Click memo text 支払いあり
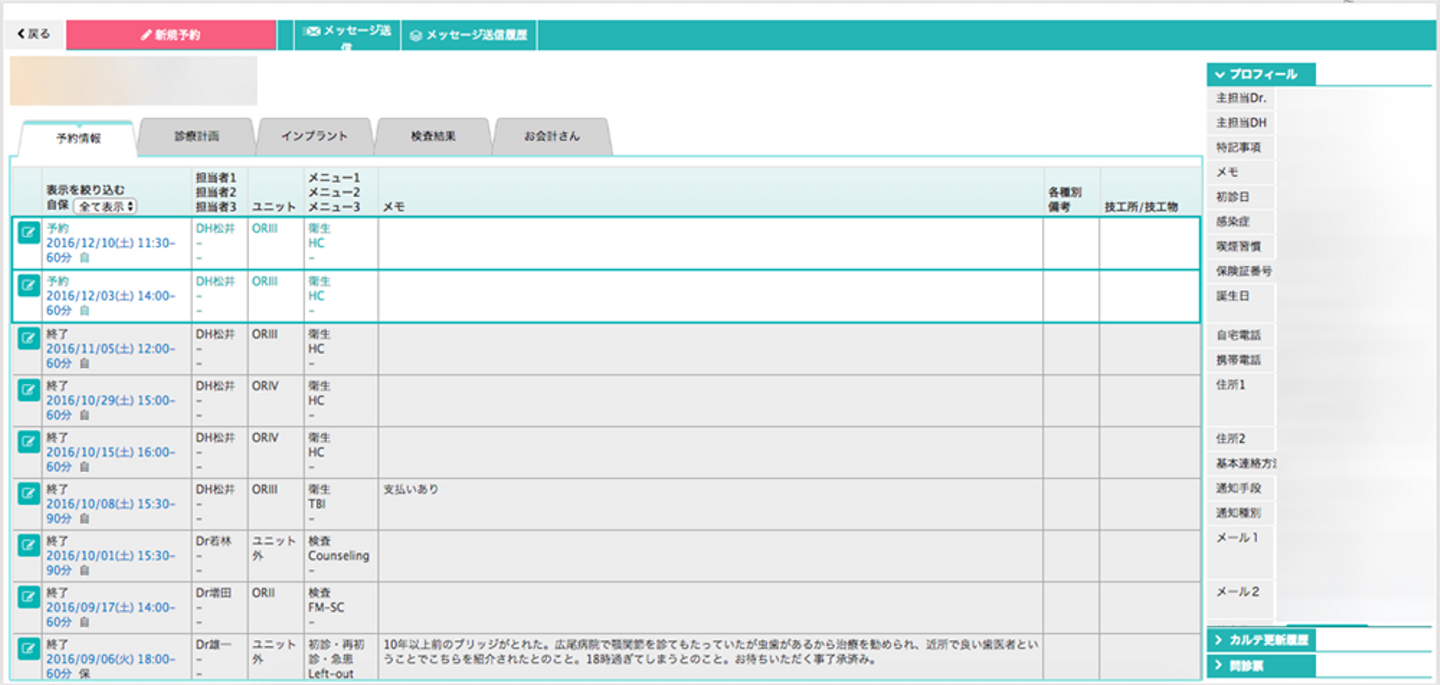Viewport: 1440px width, 685px height. [x=411, y=490]
